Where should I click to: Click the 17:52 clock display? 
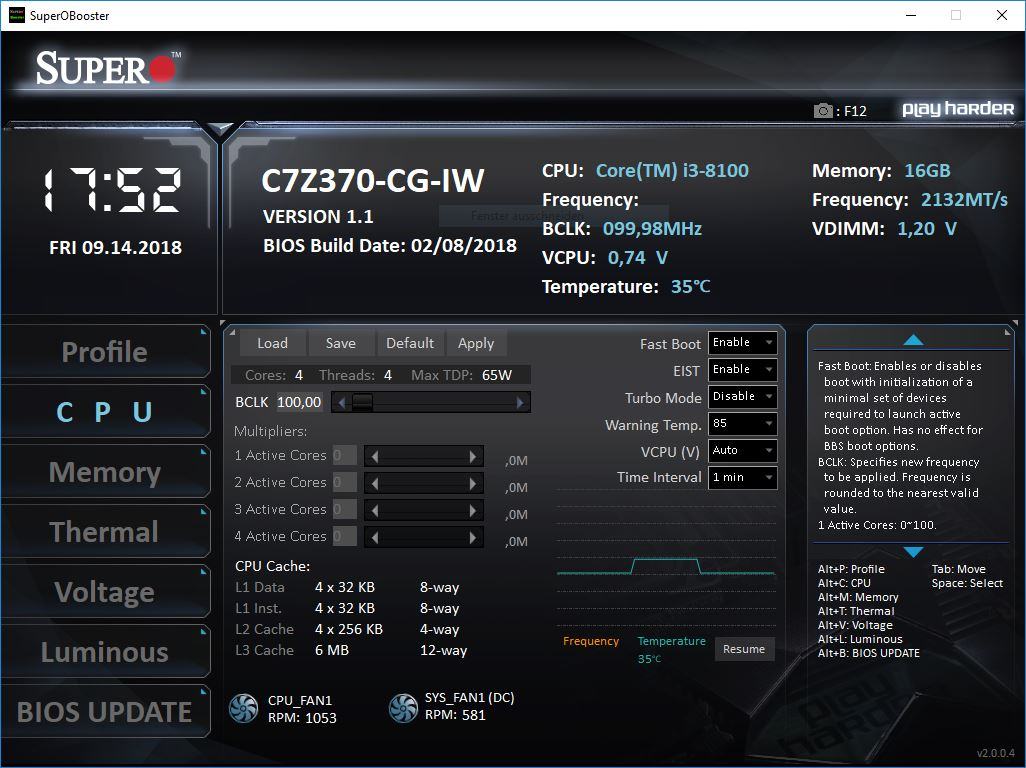pos(112,190)
